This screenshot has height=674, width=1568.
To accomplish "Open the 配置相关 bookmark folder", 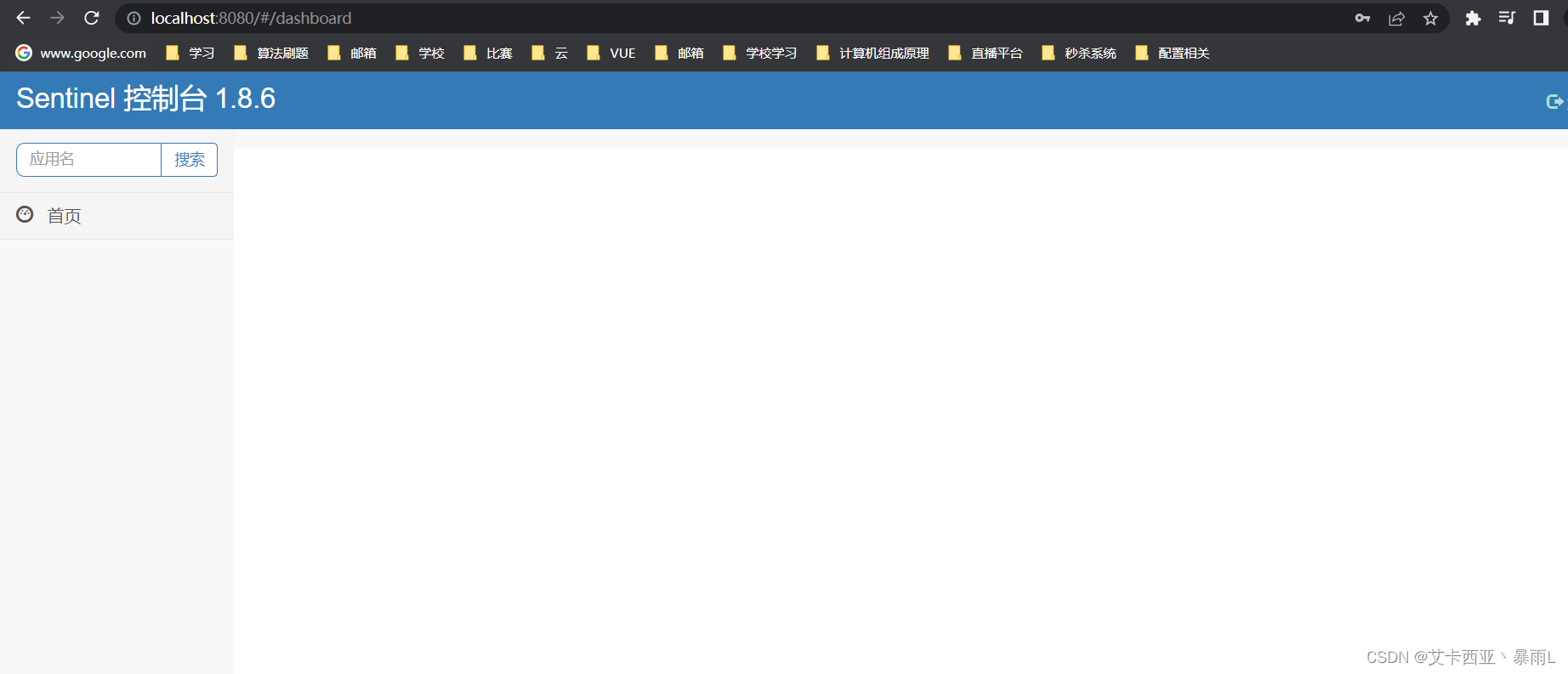I will (x=1173, y=53).
